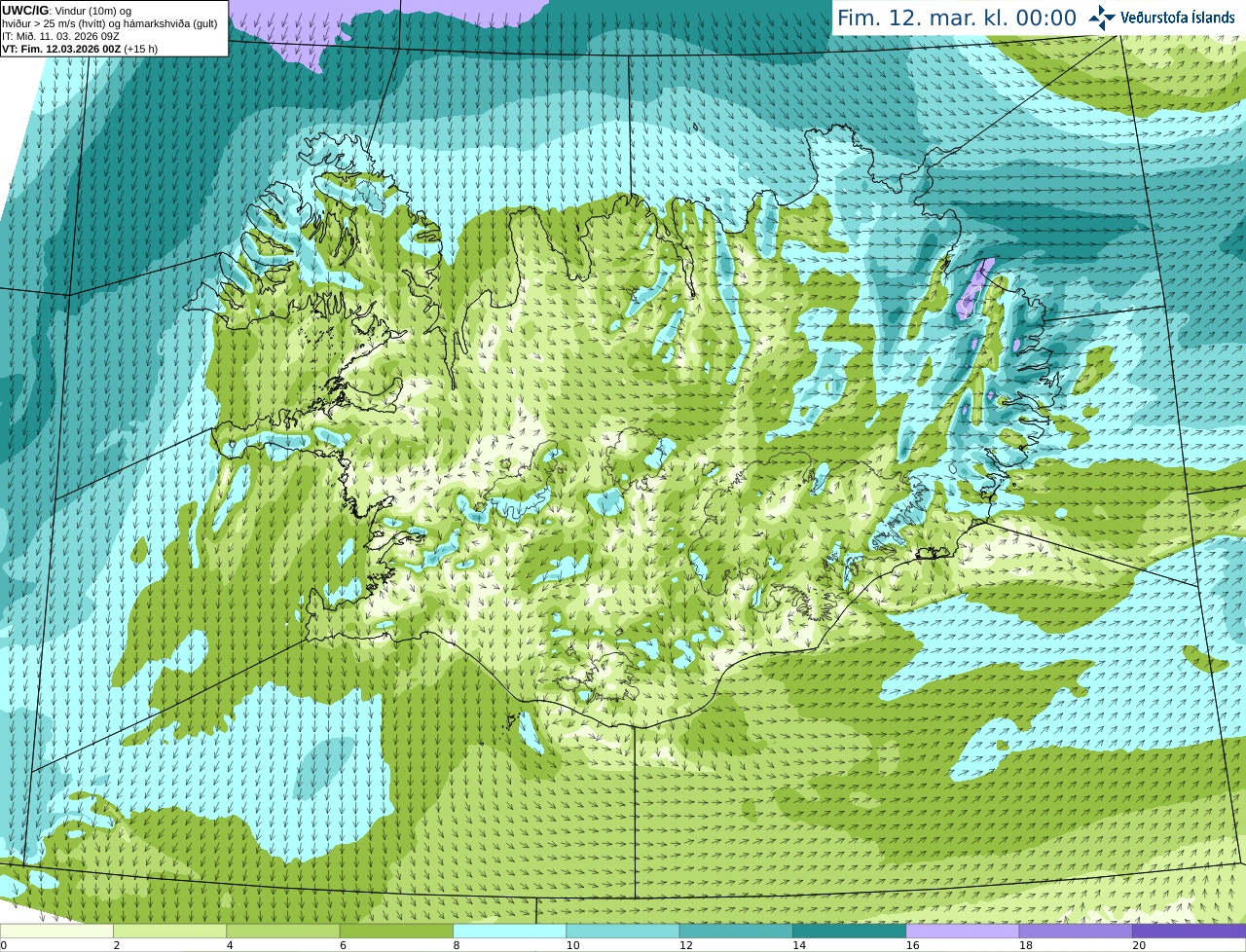Pick the 18–20 m/s purple legend swatch

click(1076, 931)
